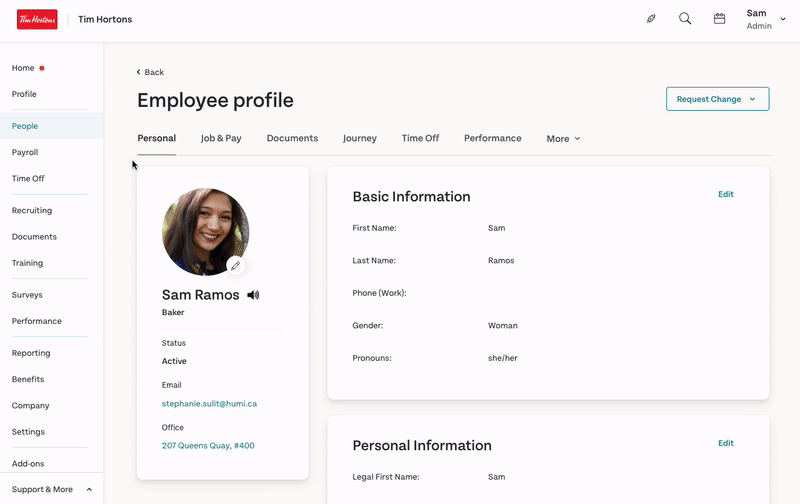Switch to the Time Off tab
This screenshot has height=504, width=800.
[420, 138]
